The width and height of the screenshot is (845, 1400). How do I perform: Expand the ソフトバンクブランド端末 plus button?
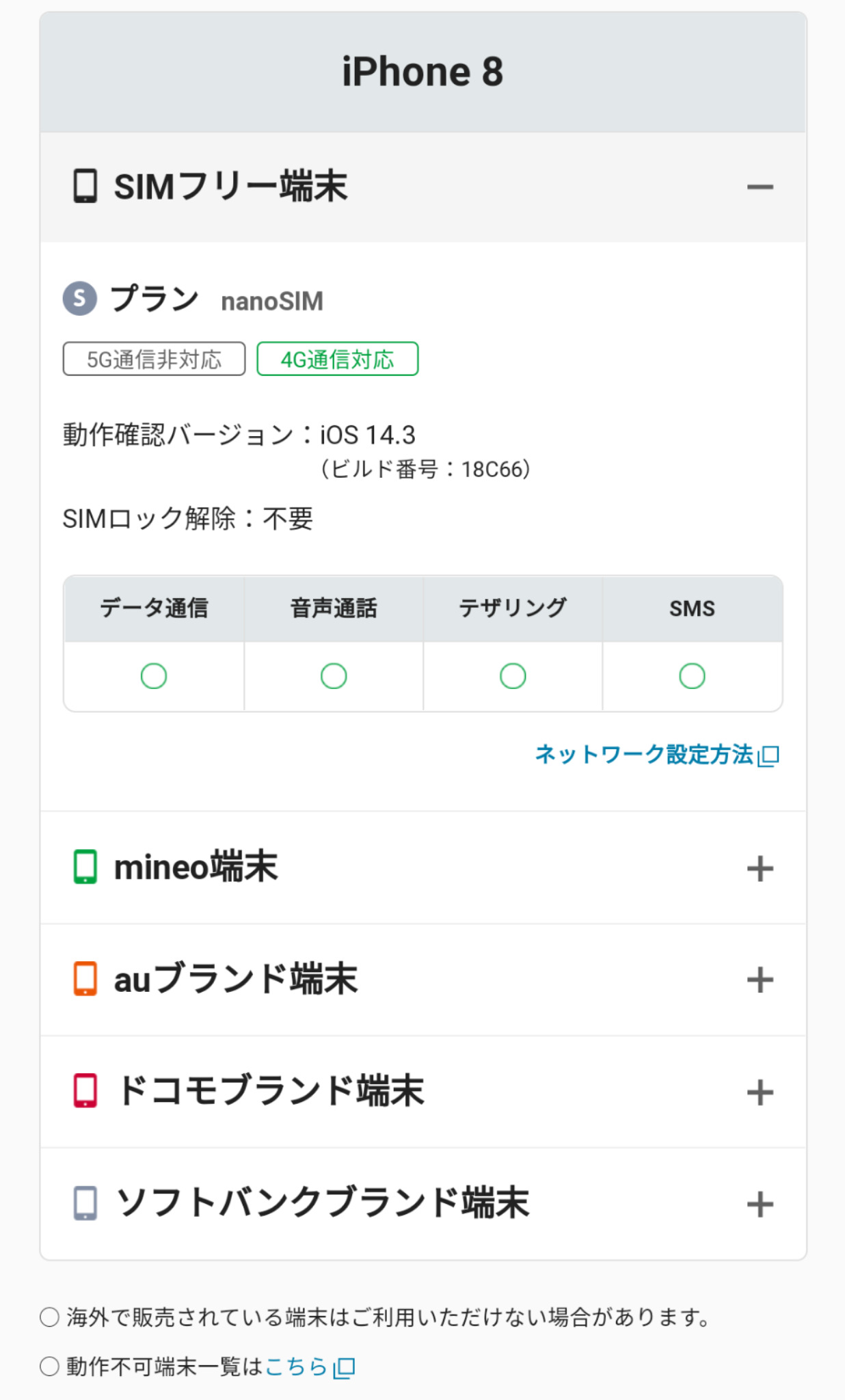[x=760, y=1204]
